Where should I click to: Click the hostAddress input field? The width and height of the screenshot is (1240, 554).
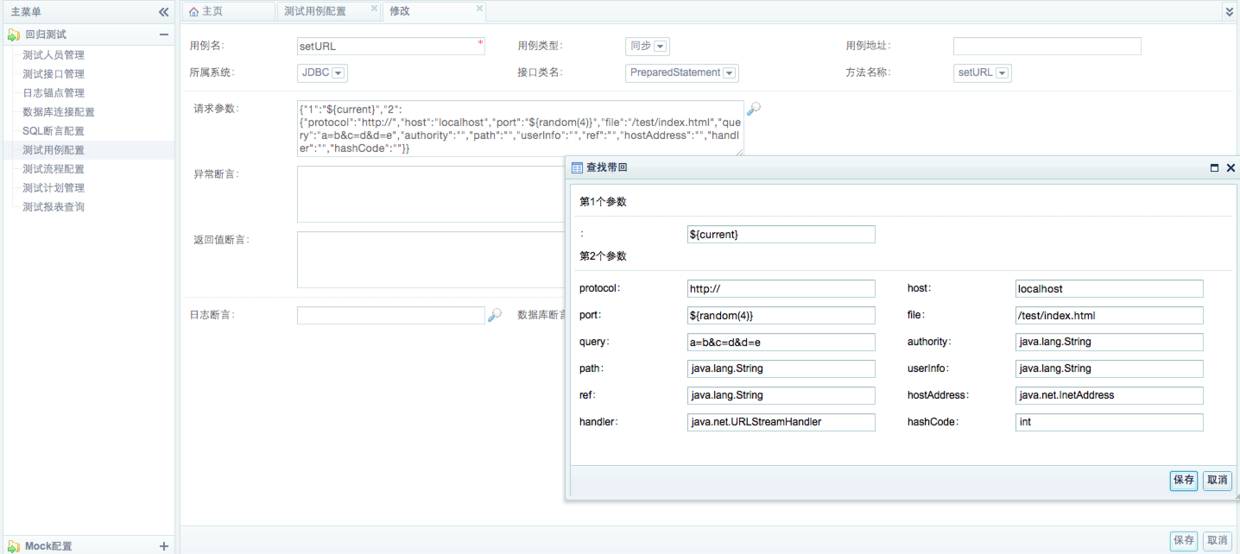pos(1108,395)
